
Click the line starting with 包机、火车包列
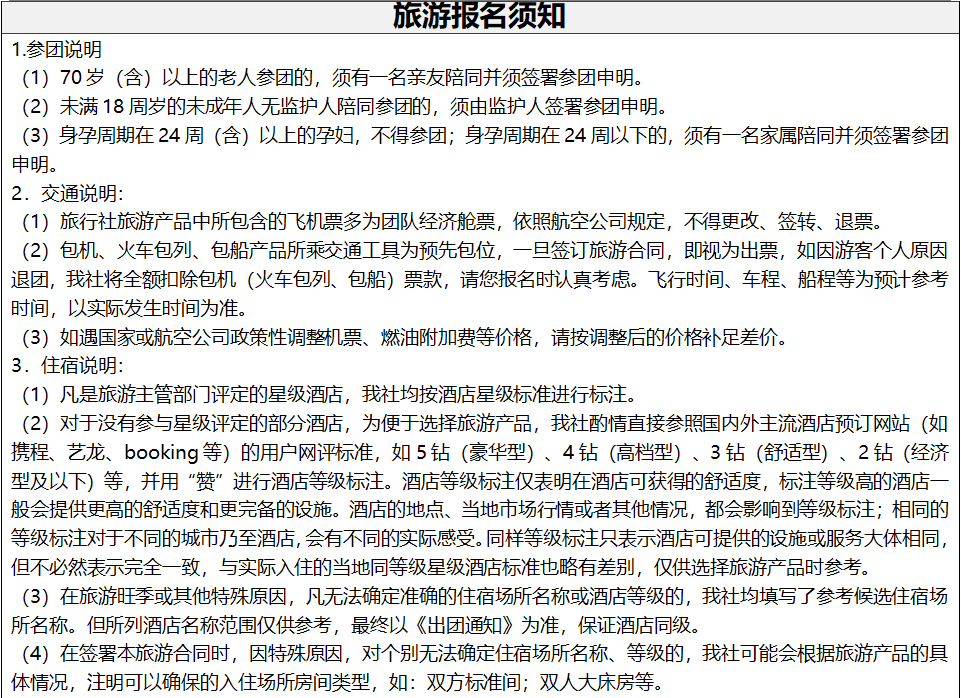click(x=480, y=251)
